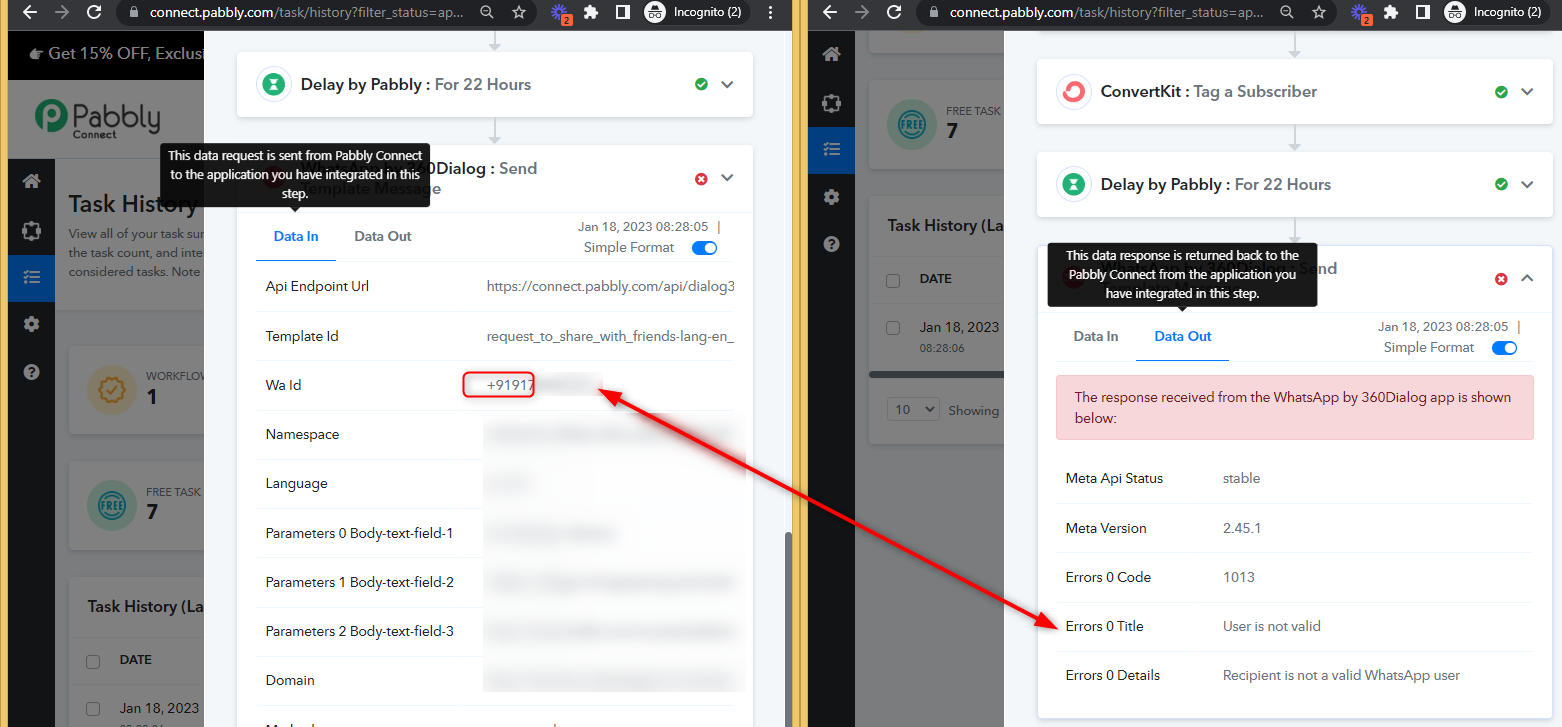The height and width of the screenshot is (727, 1562).
Task: Switch to Data In tab in right window
Action: (1096, 337)
